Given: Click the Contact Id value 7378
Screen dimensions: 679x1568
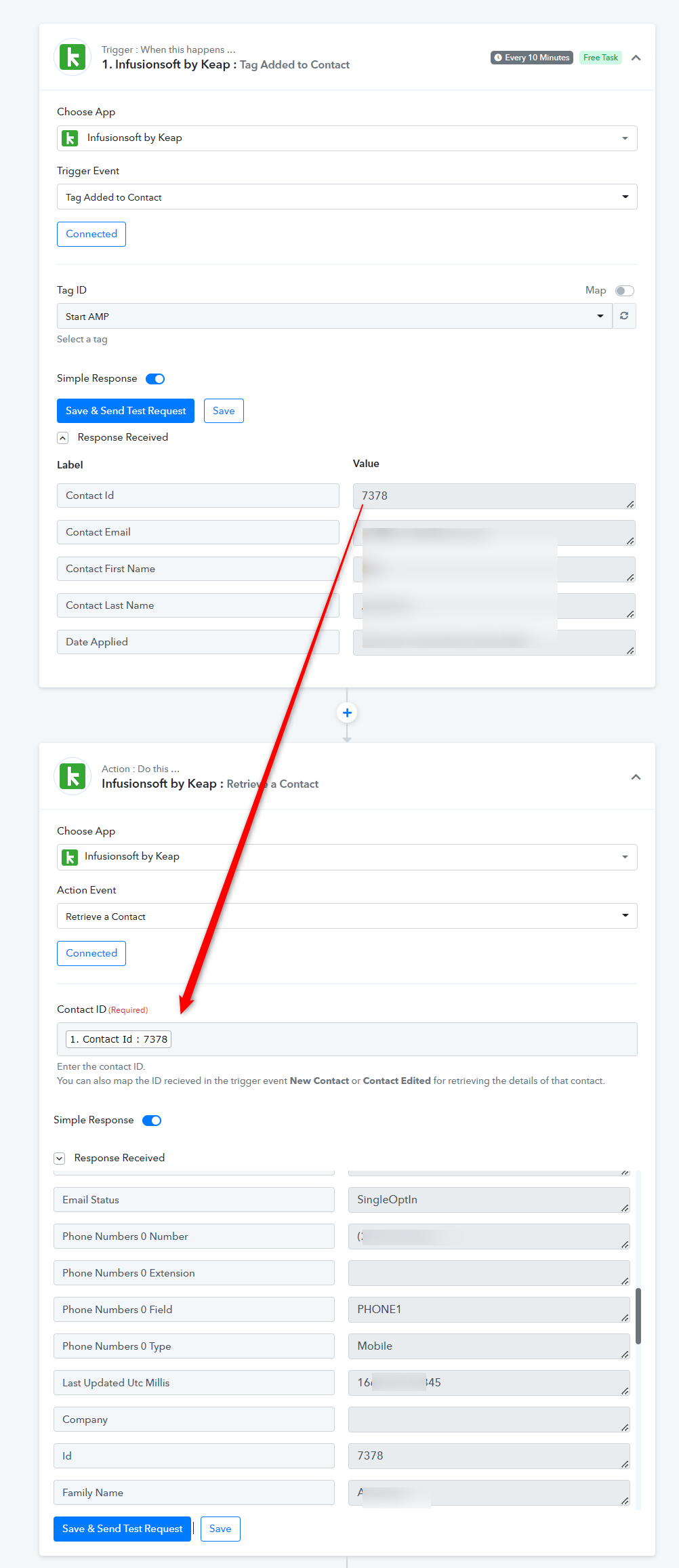Looking at the screenshot, I should 494,496.
